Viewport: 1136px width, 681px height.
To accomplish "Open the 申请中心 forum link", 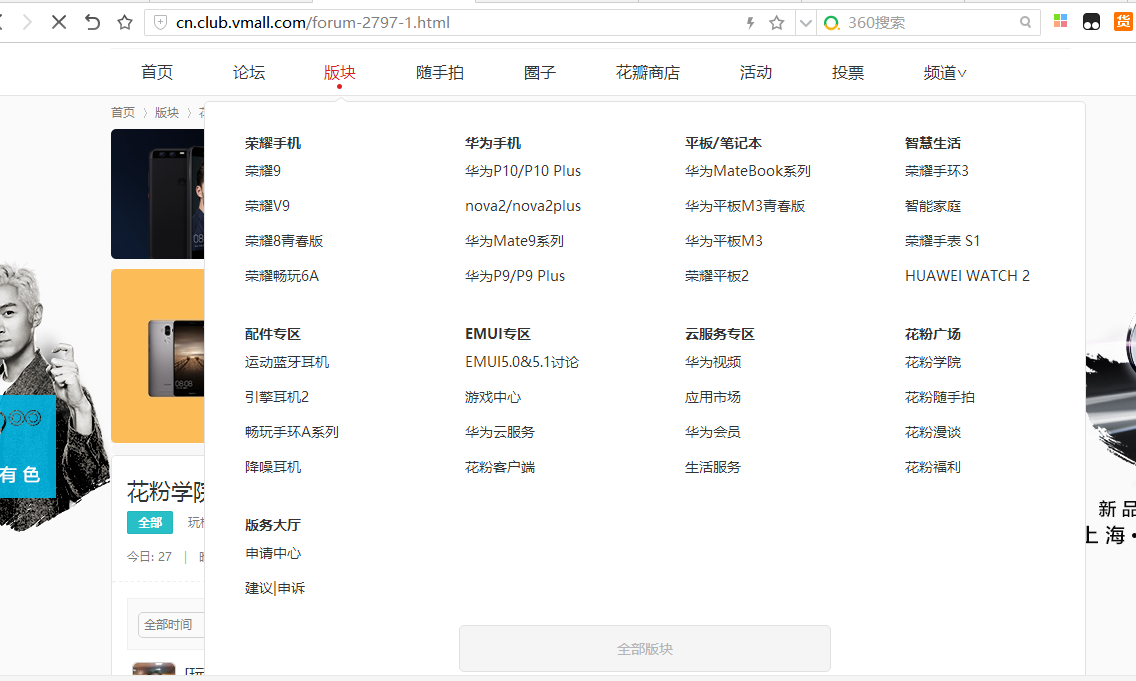I will tap(273, 553).
